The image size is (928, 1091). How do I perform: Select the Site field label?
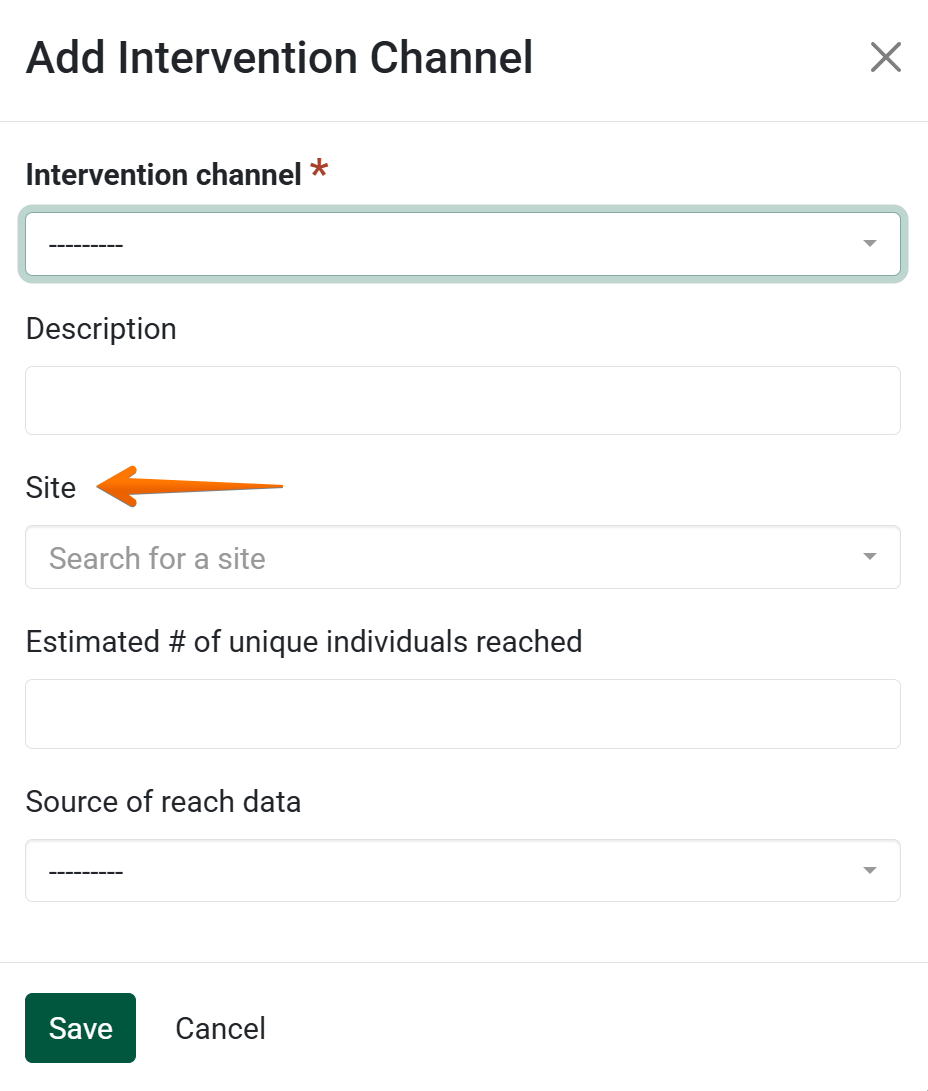point(51,488)
